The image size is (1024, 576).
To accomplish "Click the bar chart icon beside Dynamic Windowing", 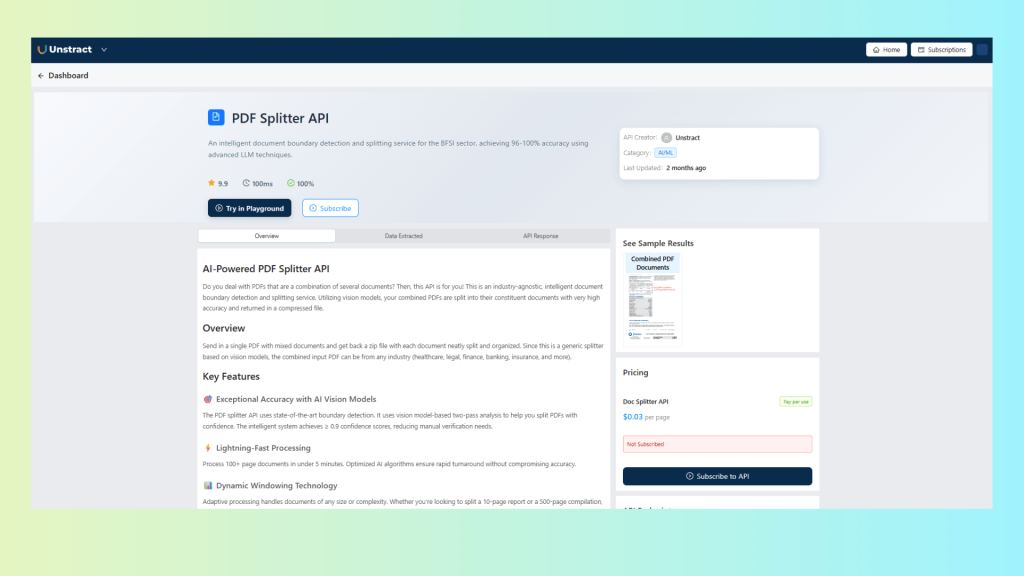I will (x=207, y=485).
